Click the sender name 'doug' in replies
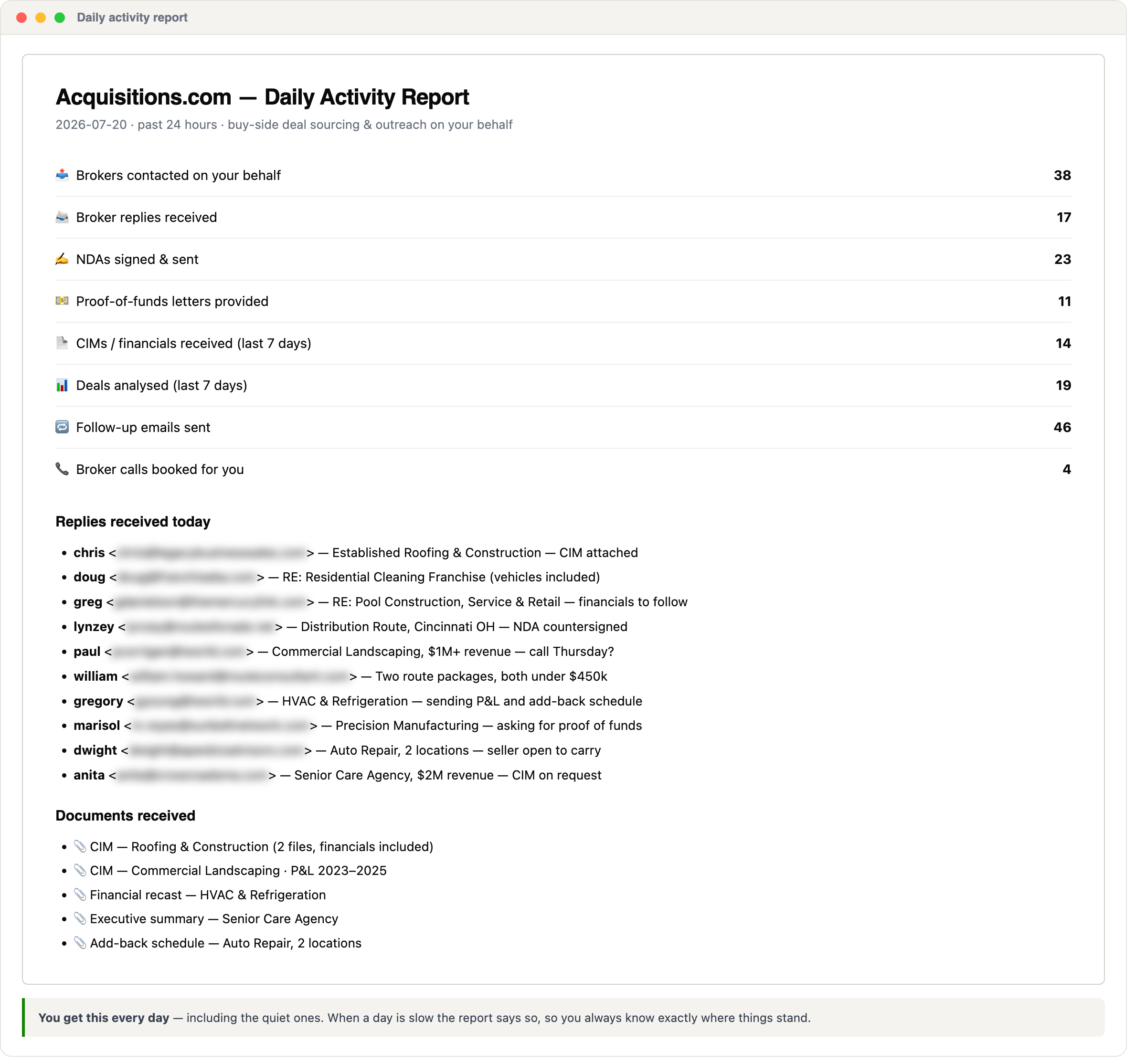The width and height of the screenshot is (1146, 1064). click(x=89, y=577)
